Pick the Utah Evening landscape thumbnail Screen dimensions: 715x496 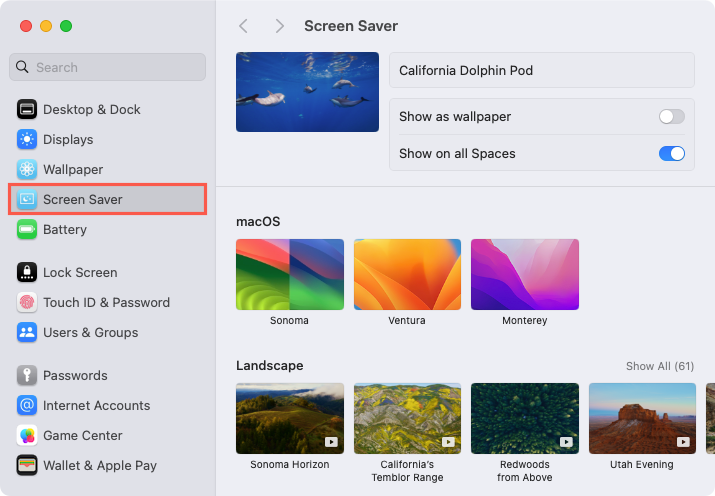click(x=642, y=418)
